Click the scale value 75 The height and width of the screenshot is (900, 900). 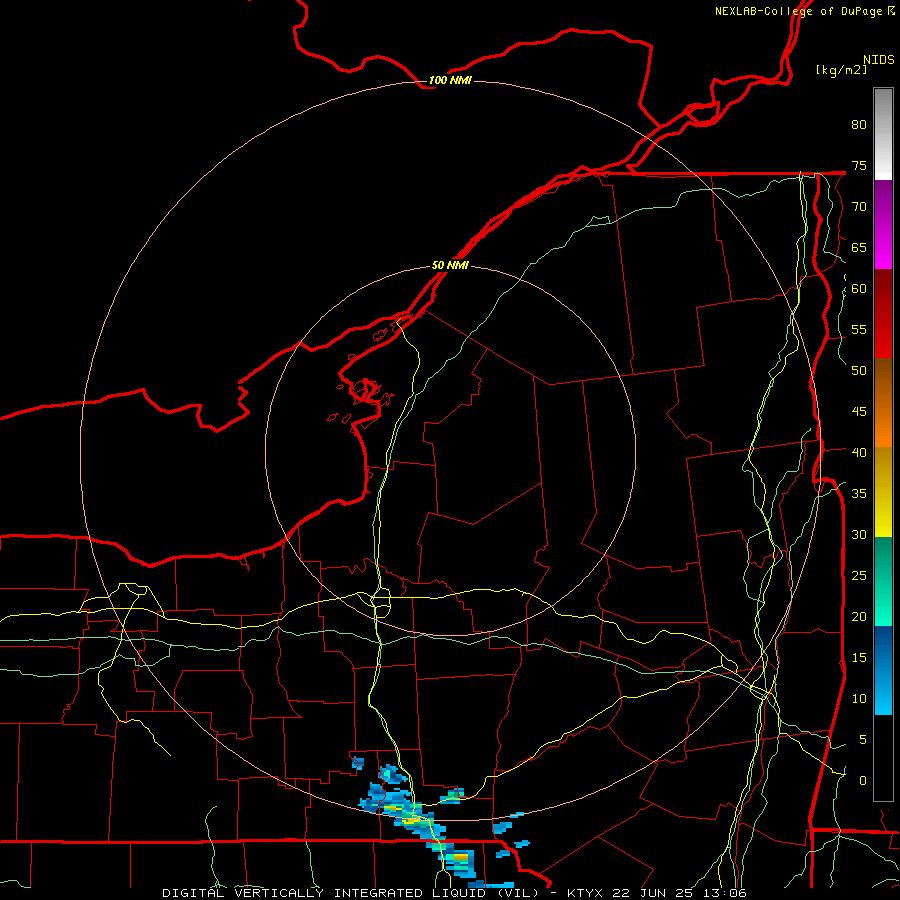tap(859, 165)
